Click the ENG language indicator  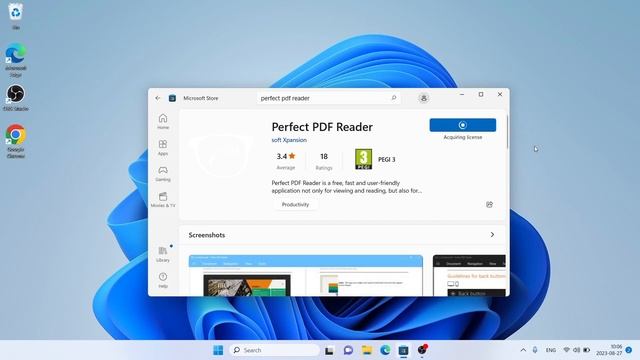tap(551, 350)
